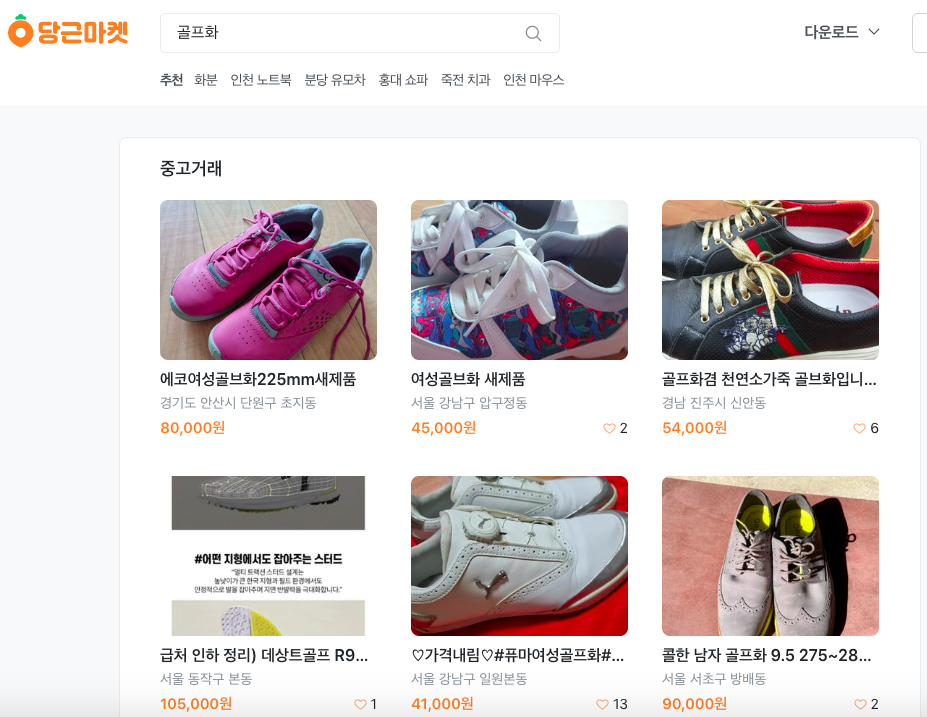Click the 90,000원 price

coord(695,704)
